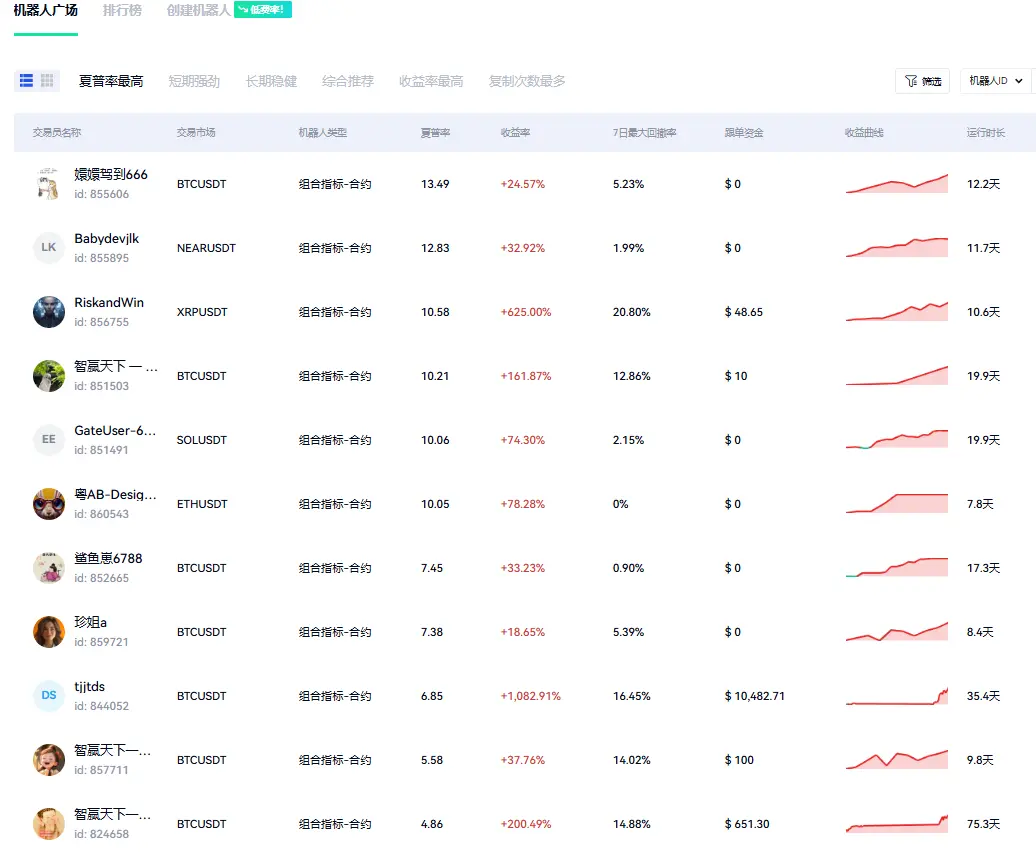Viewport: 1036px width, 852px height.
Task: Click XRPUSDT market cell
Action: (202, 312)
